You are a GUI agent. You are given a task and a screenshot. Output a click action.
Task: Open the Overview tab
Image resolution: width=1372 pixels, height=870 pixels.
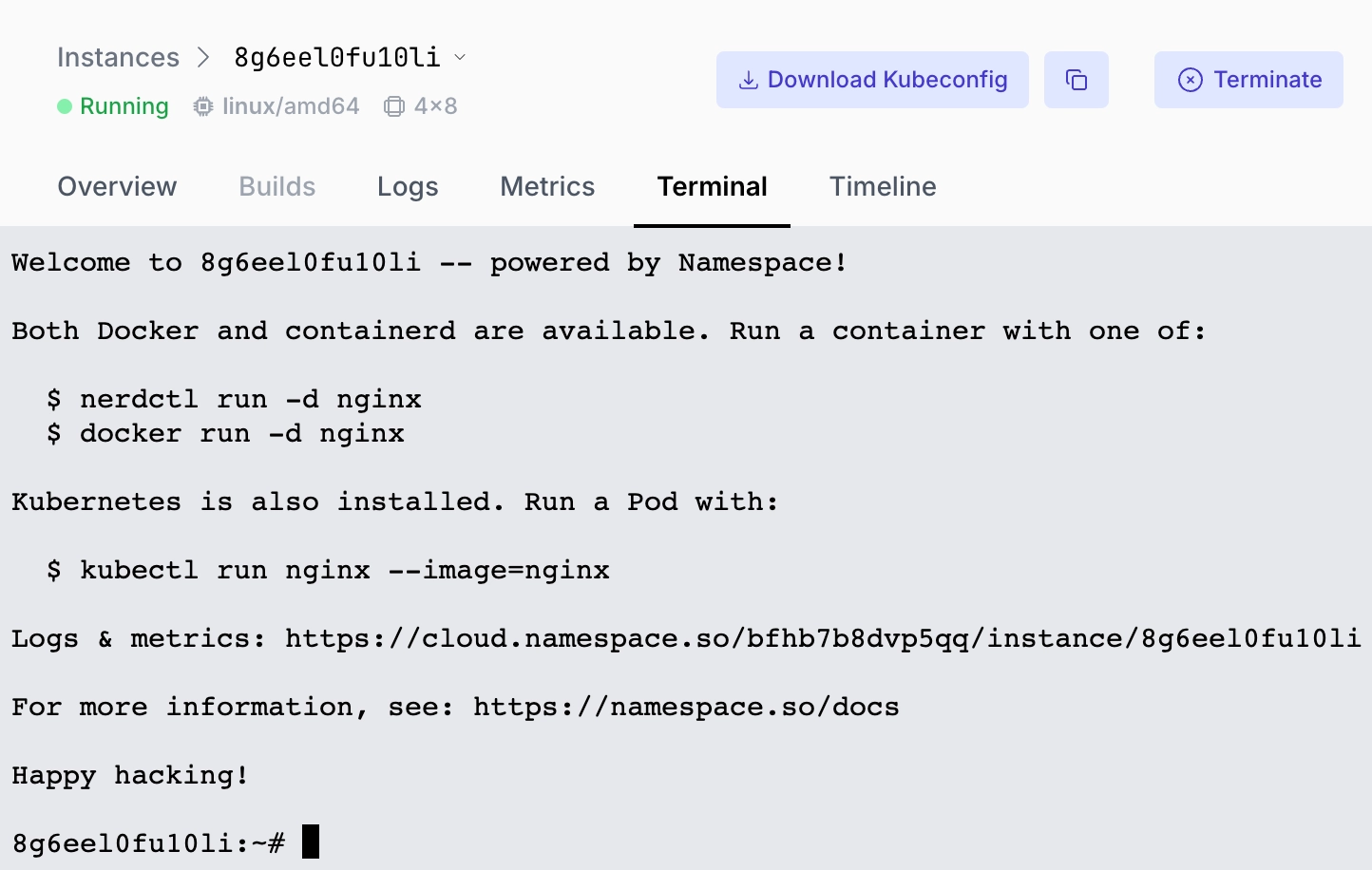117,186
